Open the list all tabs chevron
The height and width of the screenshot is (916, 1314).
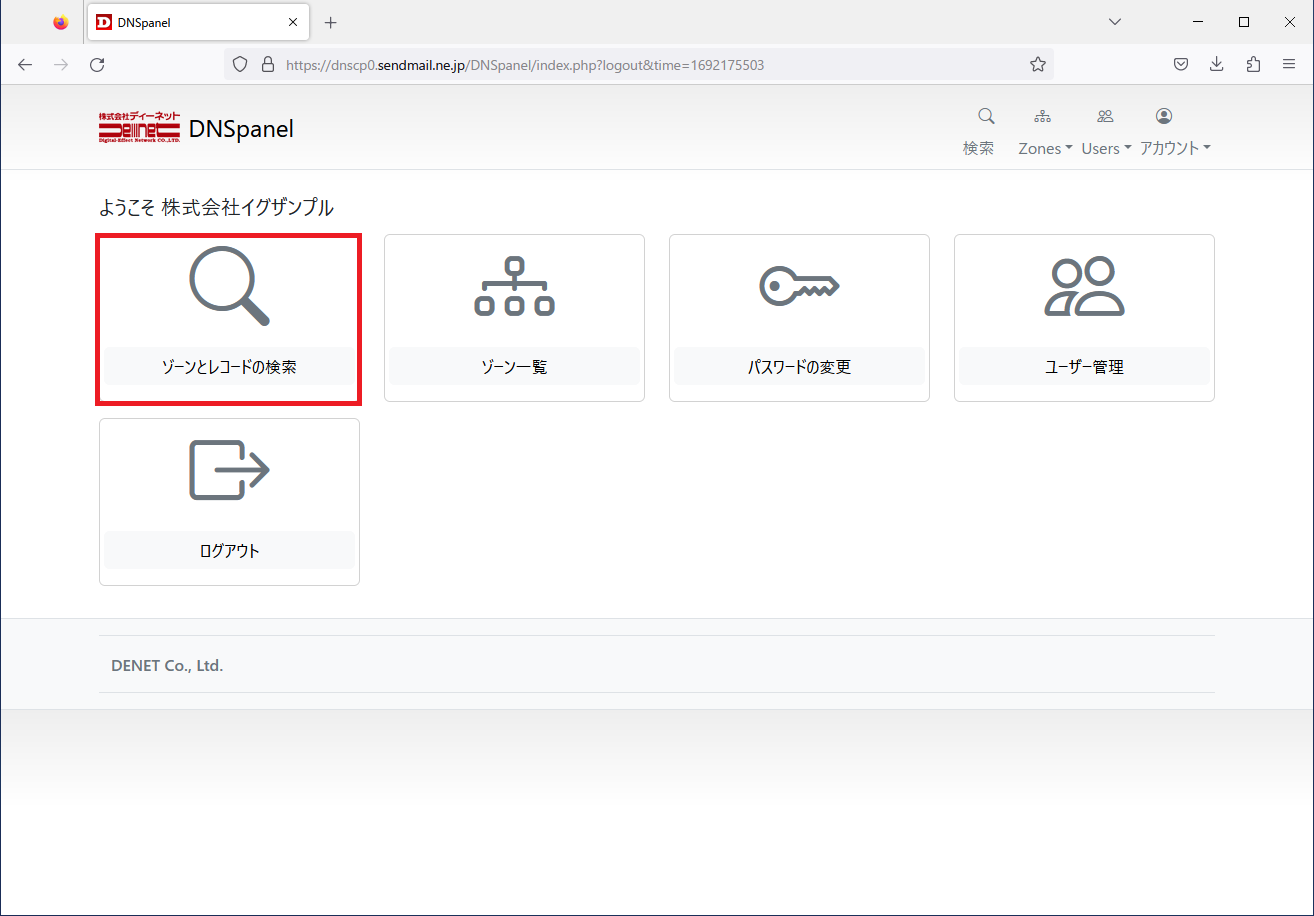coord(1116,22)
